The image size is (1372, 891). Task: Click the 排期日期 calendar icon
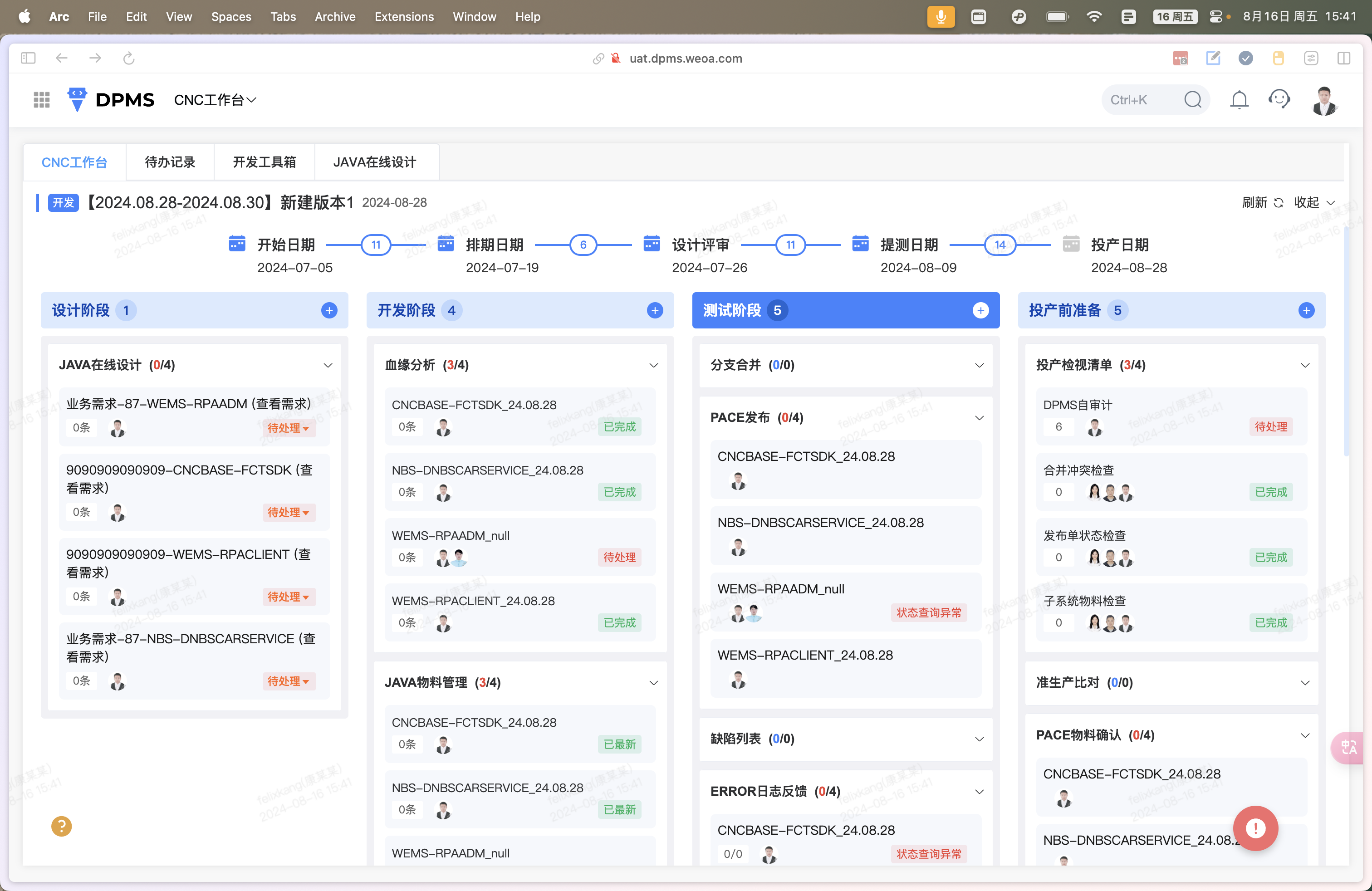pyautogui.click(x=446, y=243)
